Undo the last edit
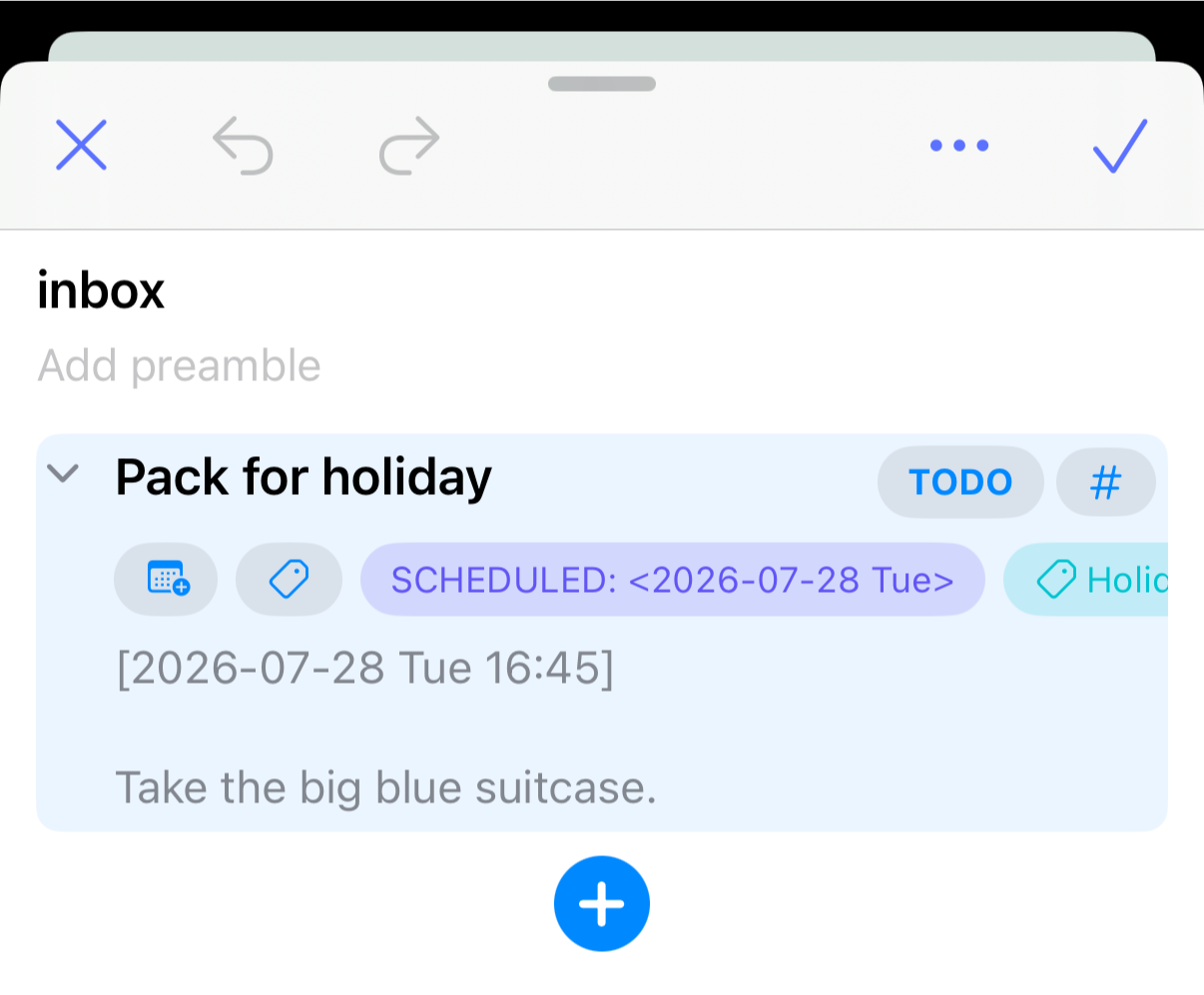Viewport: 1204px width, 995px height. [243, 146]
